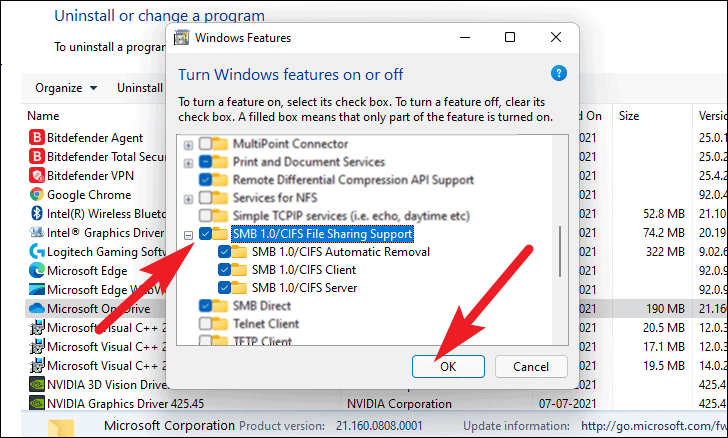
Task: Click the Telnet Client folder icon
Action: [x=220, y=323]
